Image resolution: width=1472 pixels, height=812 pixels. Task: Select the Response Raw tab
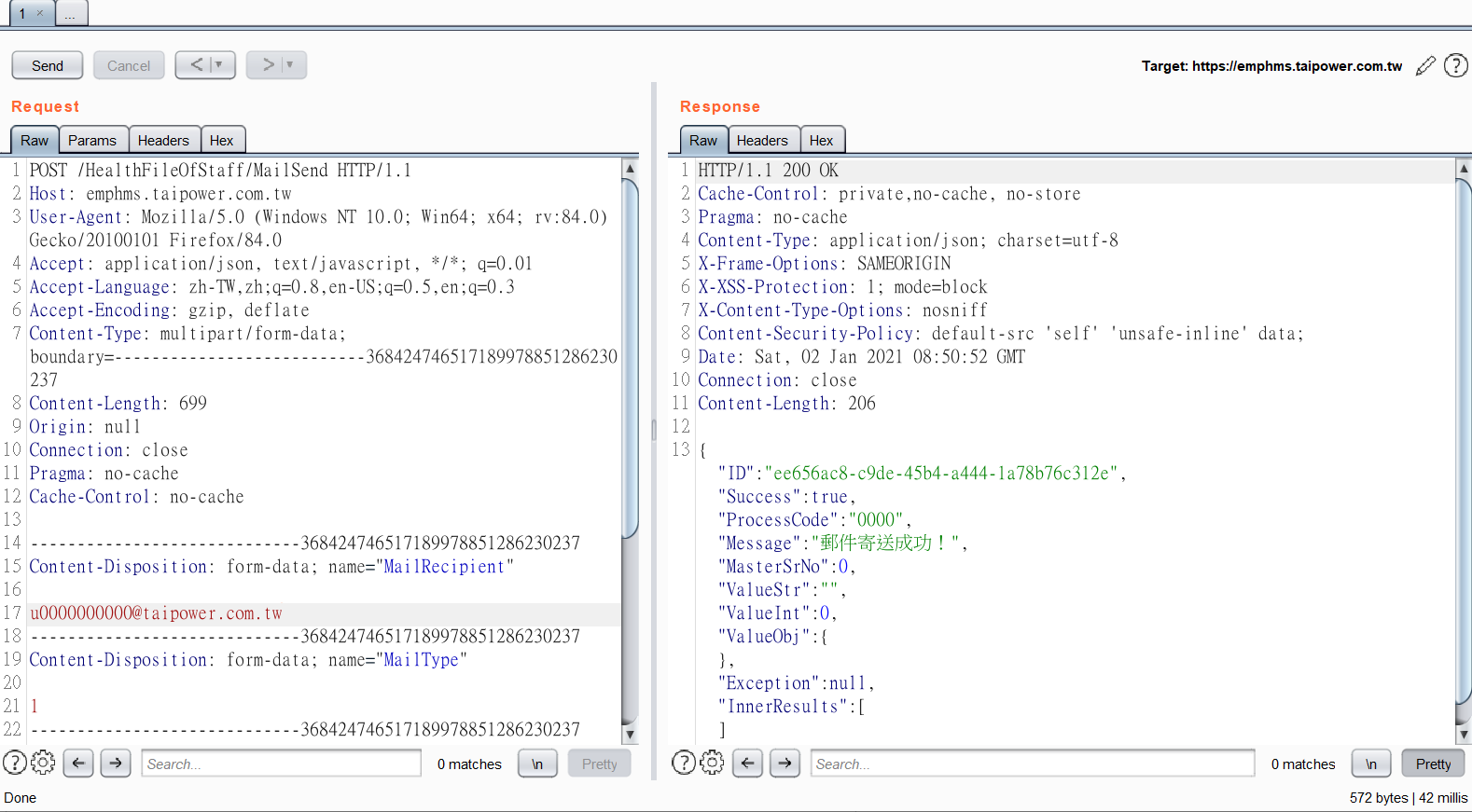(703, 140)
